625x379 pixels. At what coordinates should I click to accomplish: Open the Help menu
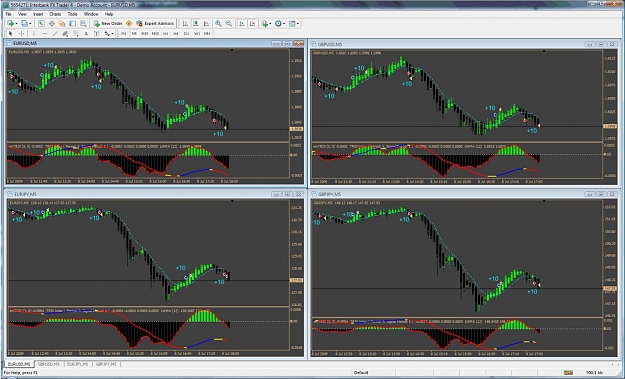pos(109,14)
